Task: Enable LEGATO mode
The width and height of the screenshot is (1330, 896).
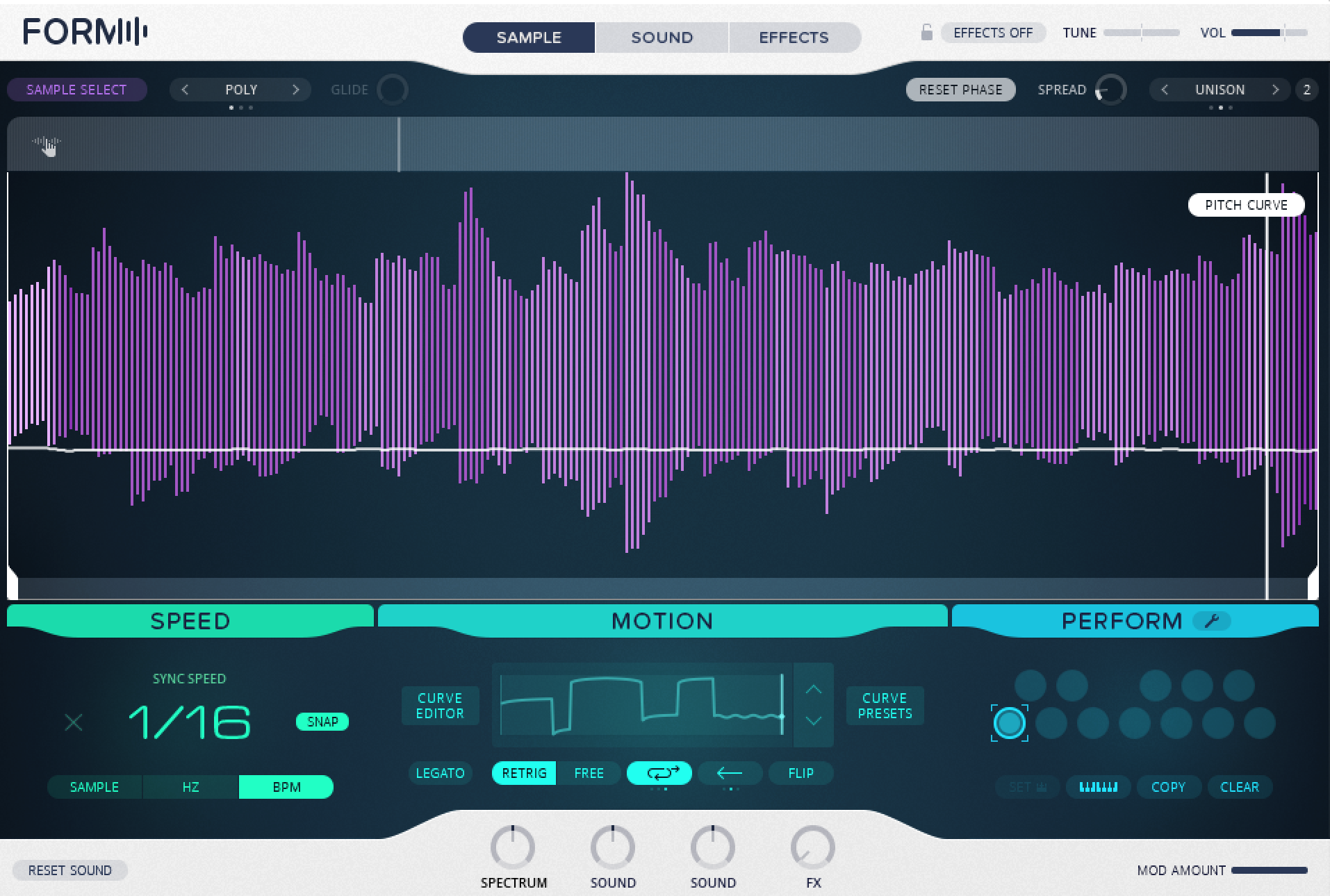Action: pos(440,772)
